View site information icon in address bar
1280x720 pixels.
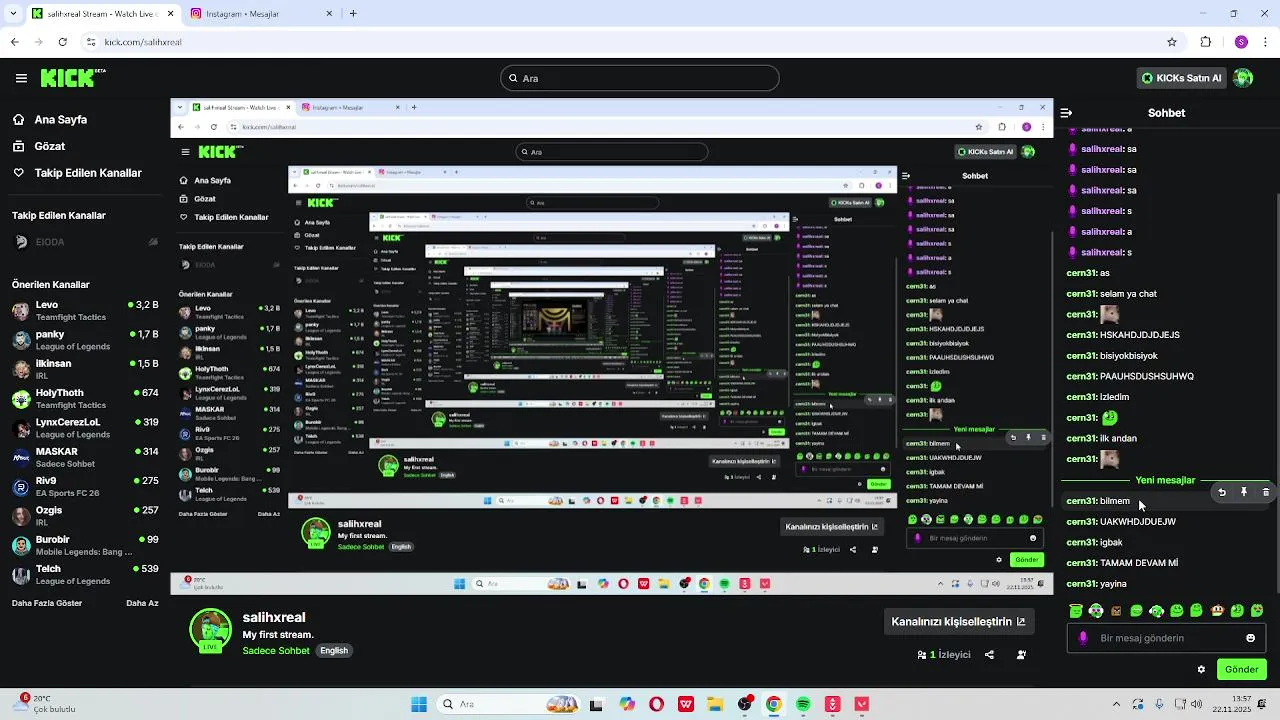click(x=91, y=42)
